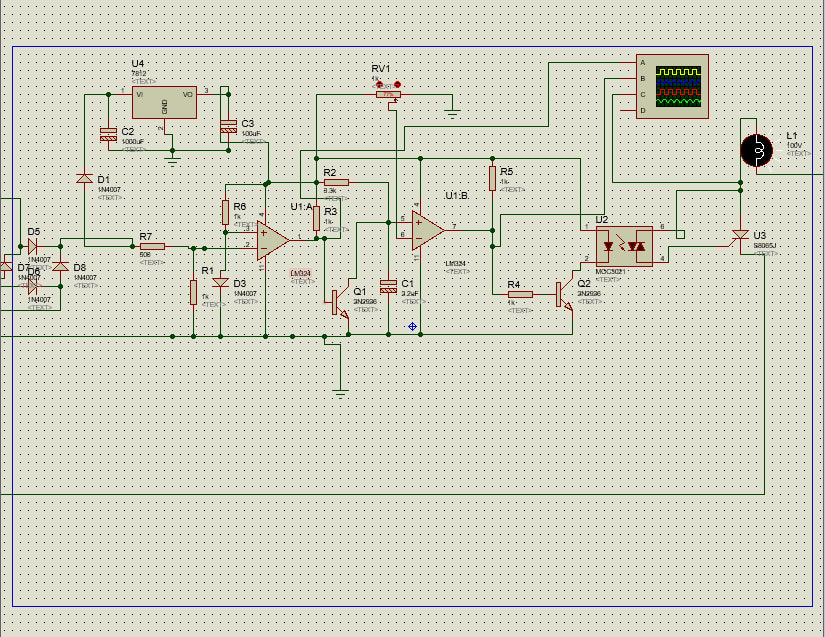Select the C3 capacitor symbol
Viewport: 825px width, 637px height.
[x=228, y=126]
